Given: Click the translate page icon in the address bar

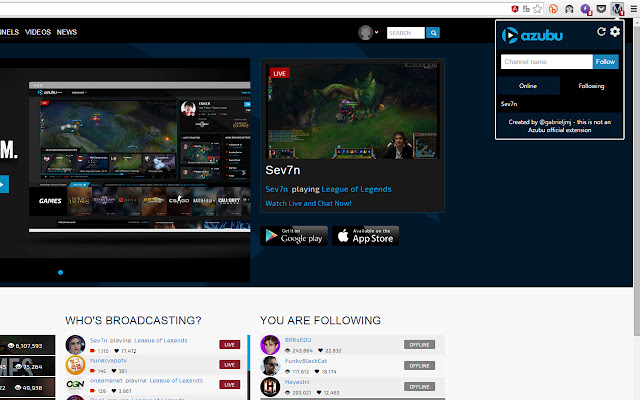Looking at the screenshot, I should point(526,9).
